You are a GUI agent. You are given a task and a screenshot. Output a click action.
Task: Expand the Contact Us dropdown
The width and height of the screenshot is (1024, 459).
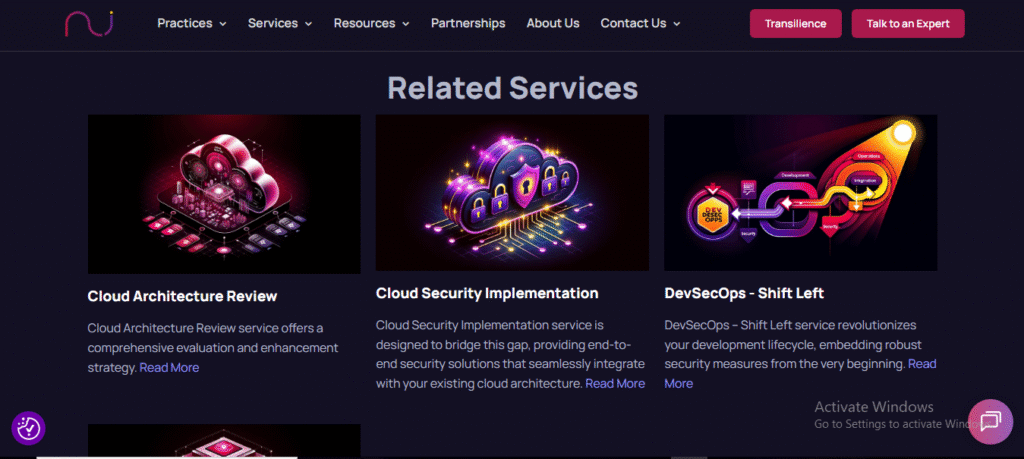640,23
